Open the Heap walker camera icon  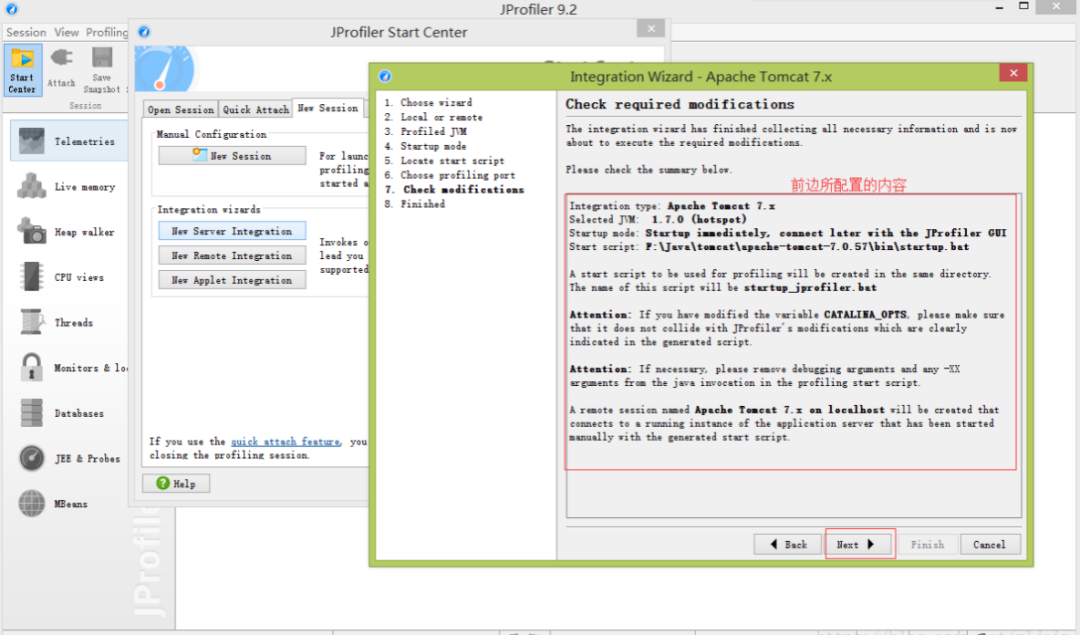32,231
